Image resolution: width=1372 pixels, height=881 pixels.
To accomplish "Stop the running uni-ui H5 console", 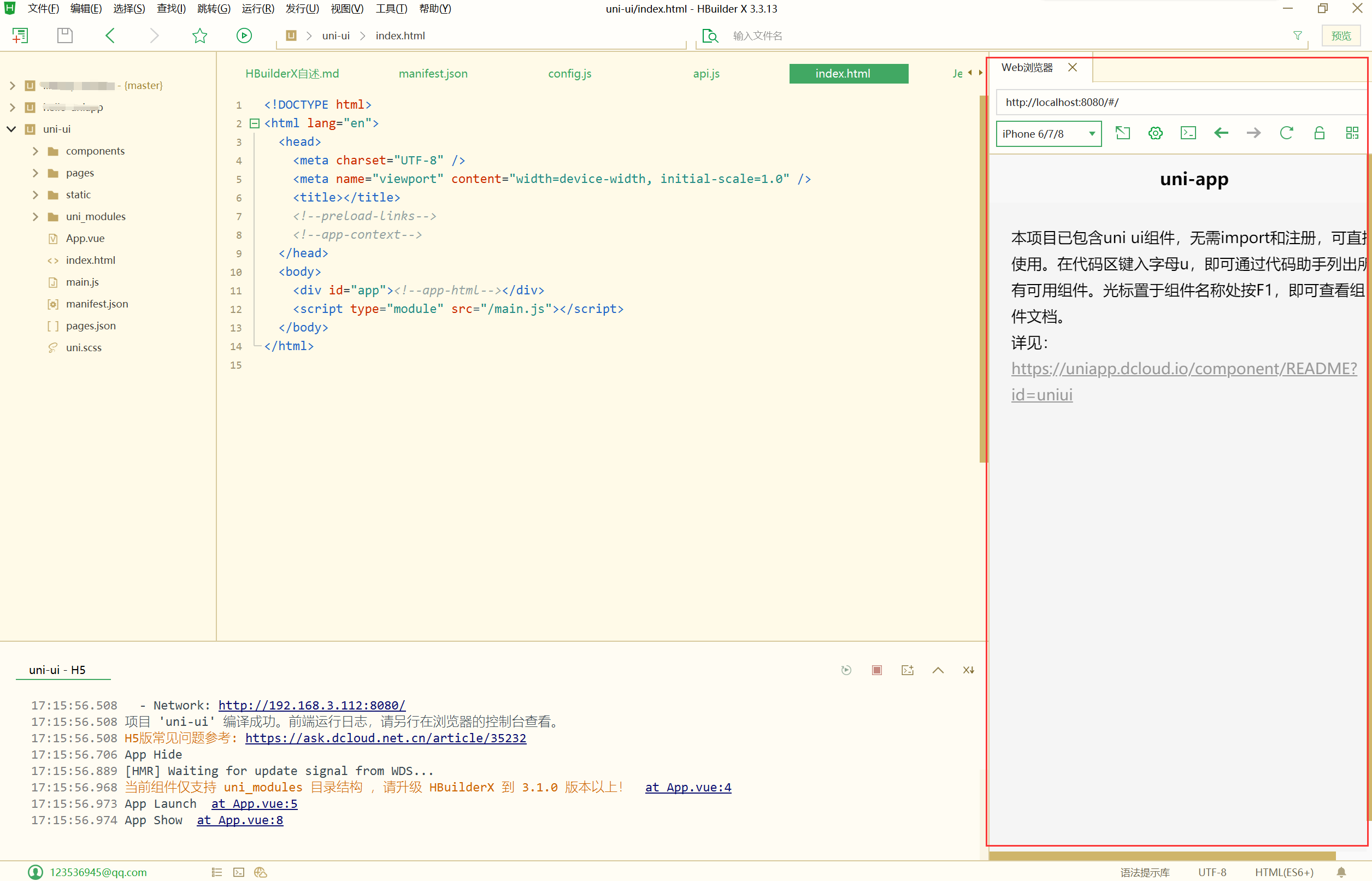I will (876, 670).
